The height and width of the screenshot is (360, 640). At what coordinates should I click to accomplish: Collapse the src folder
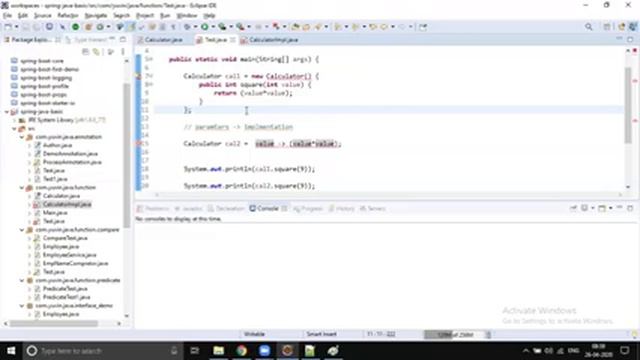pyautogui.click(x=15, y=129)
